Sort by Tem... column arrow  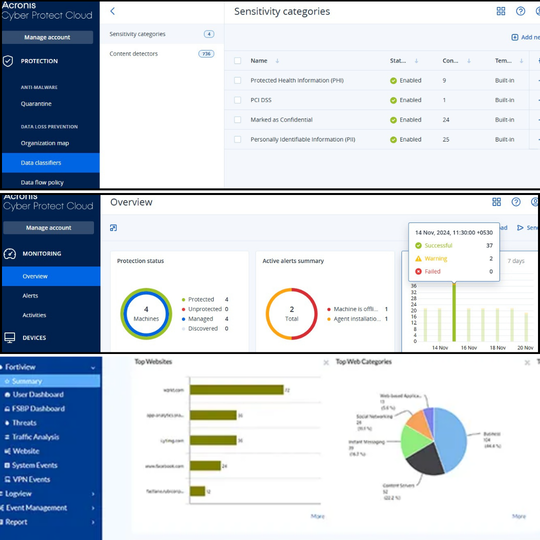pyautogui.click(x=521, y=61)
